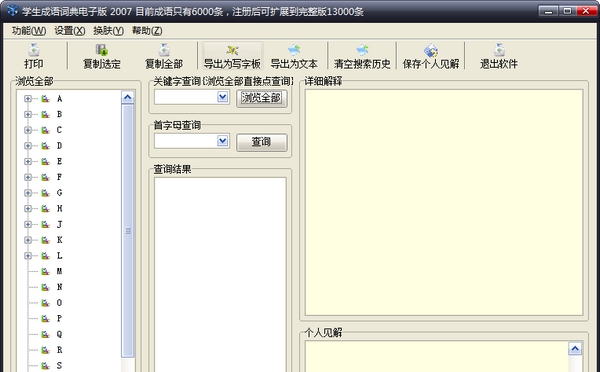
Task: Click the 复制选定 copy selected icon
Action: (102, 50)
